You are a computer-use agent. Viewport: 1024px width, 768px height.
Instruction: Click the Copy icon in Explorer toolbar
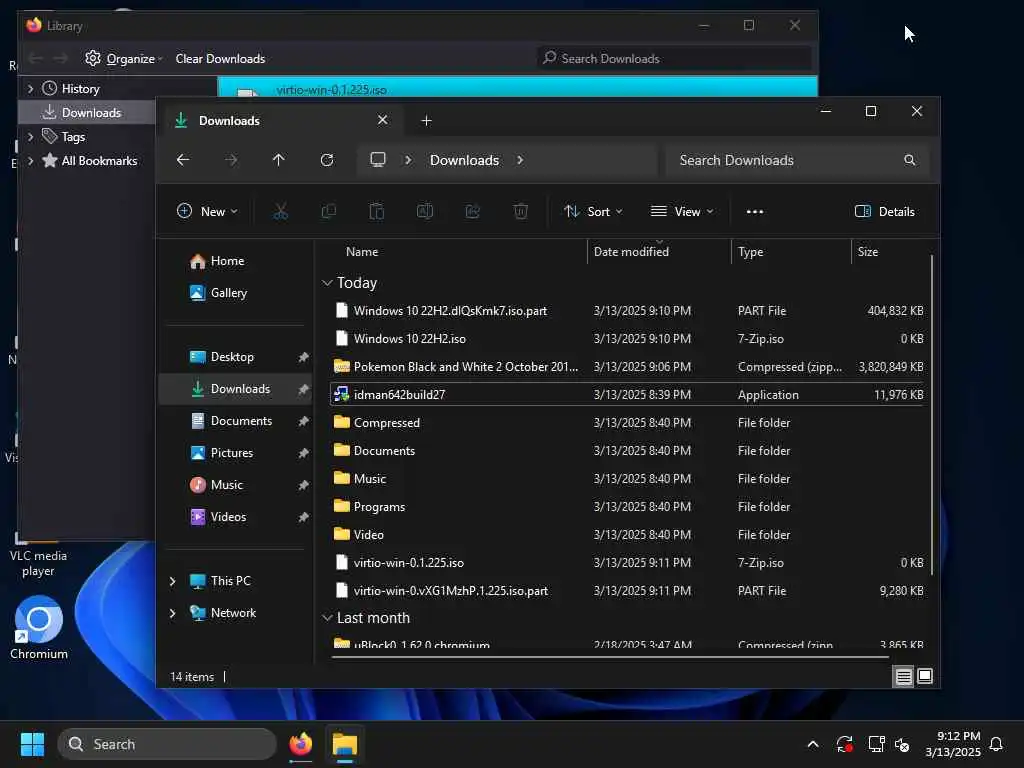(x=328, y=212)
